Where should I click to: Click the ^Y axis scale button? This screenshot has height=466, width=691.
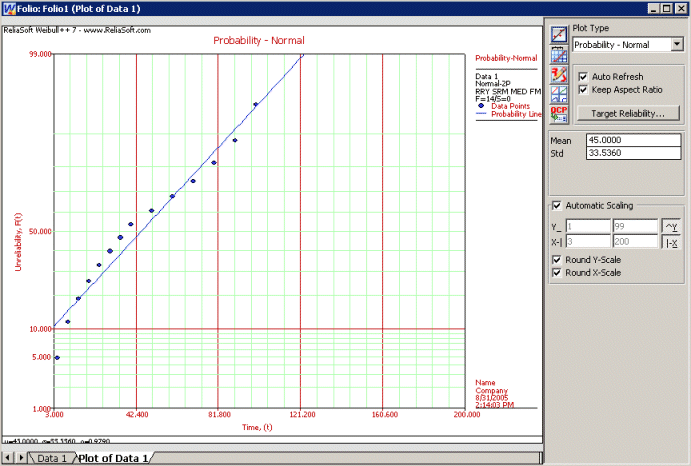[672, 226]
